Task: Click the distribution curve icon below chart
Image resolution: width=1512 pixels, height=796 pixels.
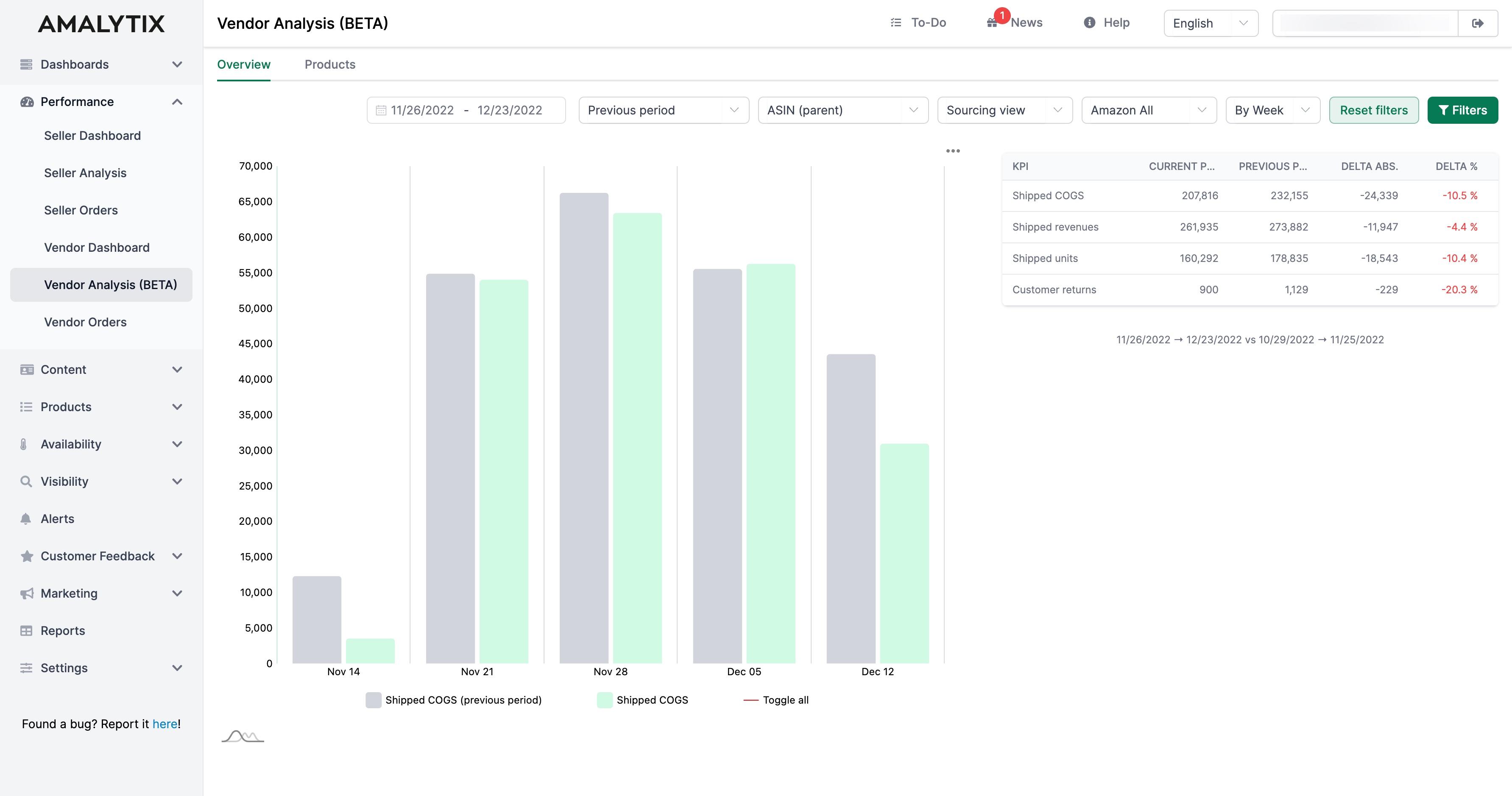Action: tap(243, 737)
